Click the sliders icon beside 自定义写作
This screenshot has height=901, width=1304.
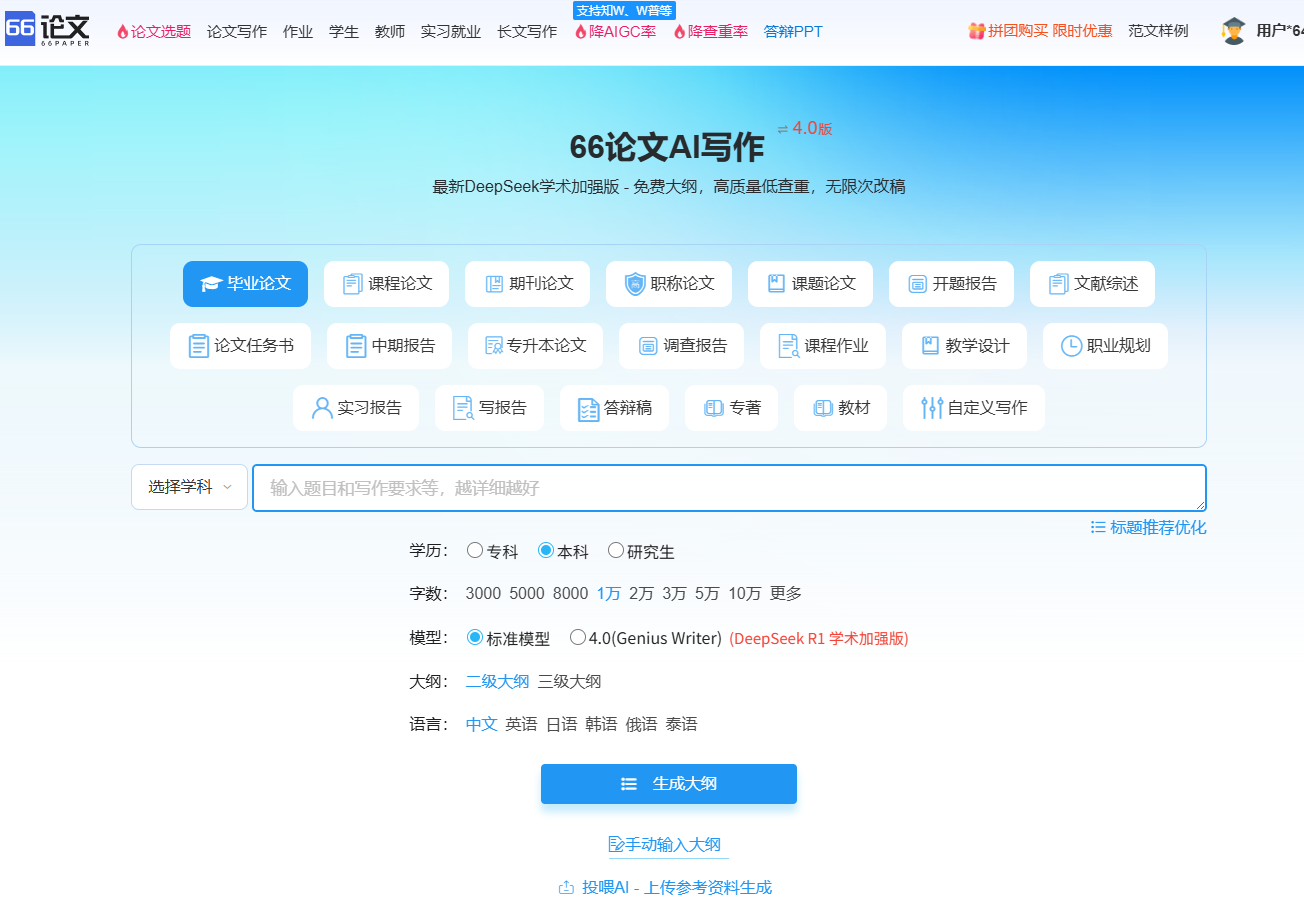click(x=932, y=408)
